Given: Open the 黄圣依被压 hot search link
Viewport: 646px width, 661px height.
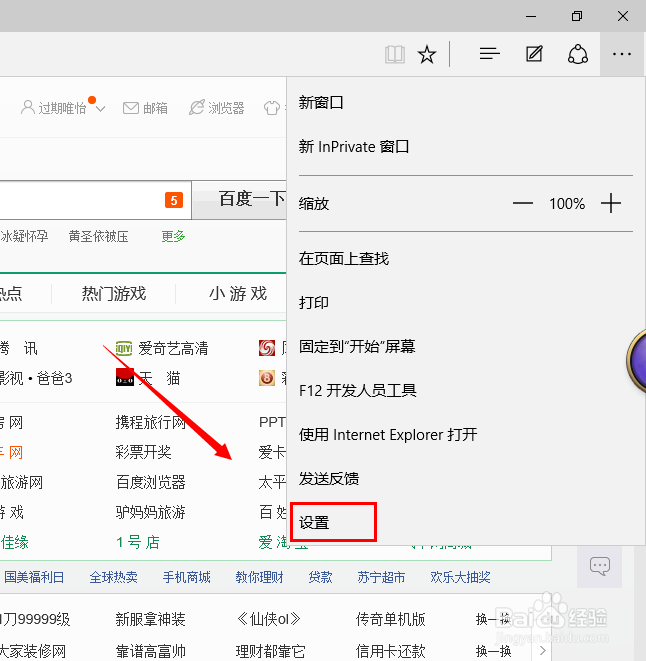Looking at the screenshot, I should 99,236.
